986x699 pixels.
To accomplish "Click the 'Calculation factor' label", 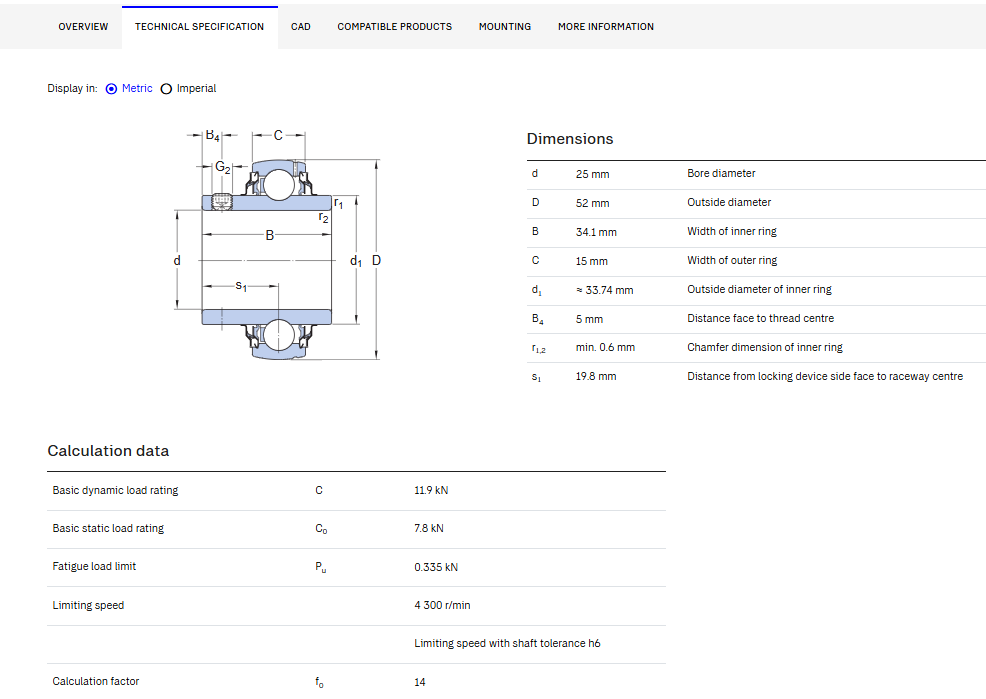I will click(x=96, y=681).
